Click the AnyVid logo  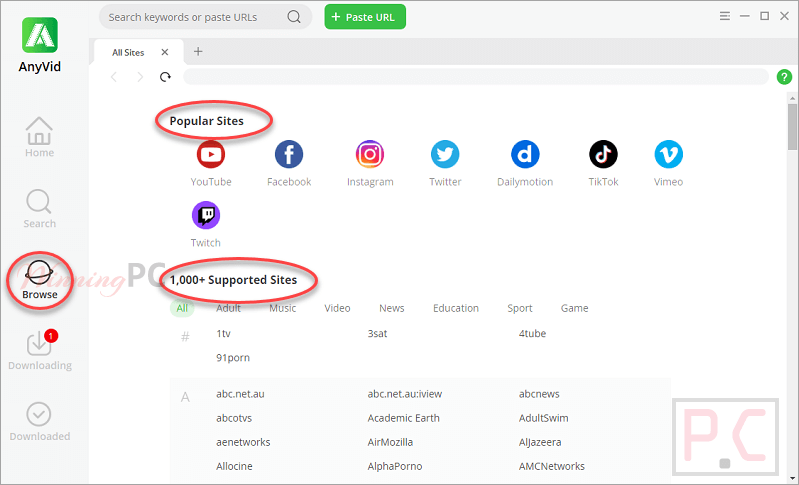(x=40, y=35)
